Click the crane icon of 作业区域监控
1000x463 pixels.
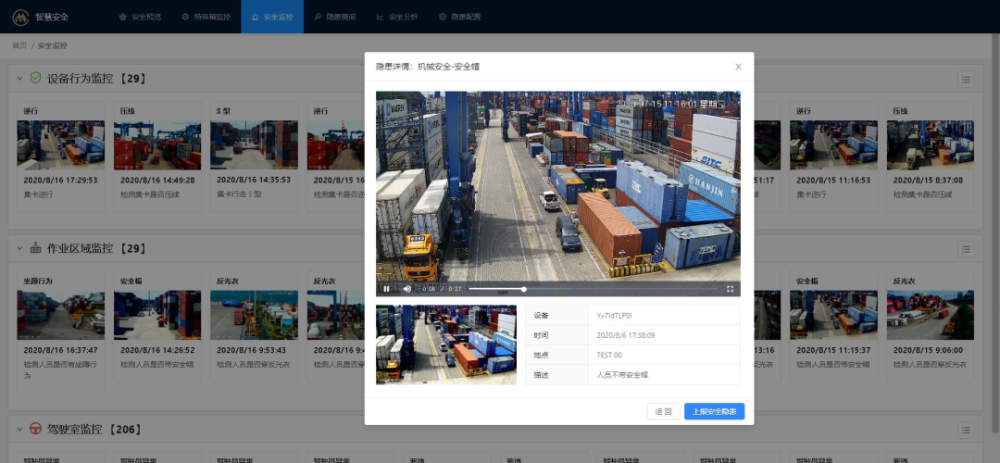coord(36,248)
